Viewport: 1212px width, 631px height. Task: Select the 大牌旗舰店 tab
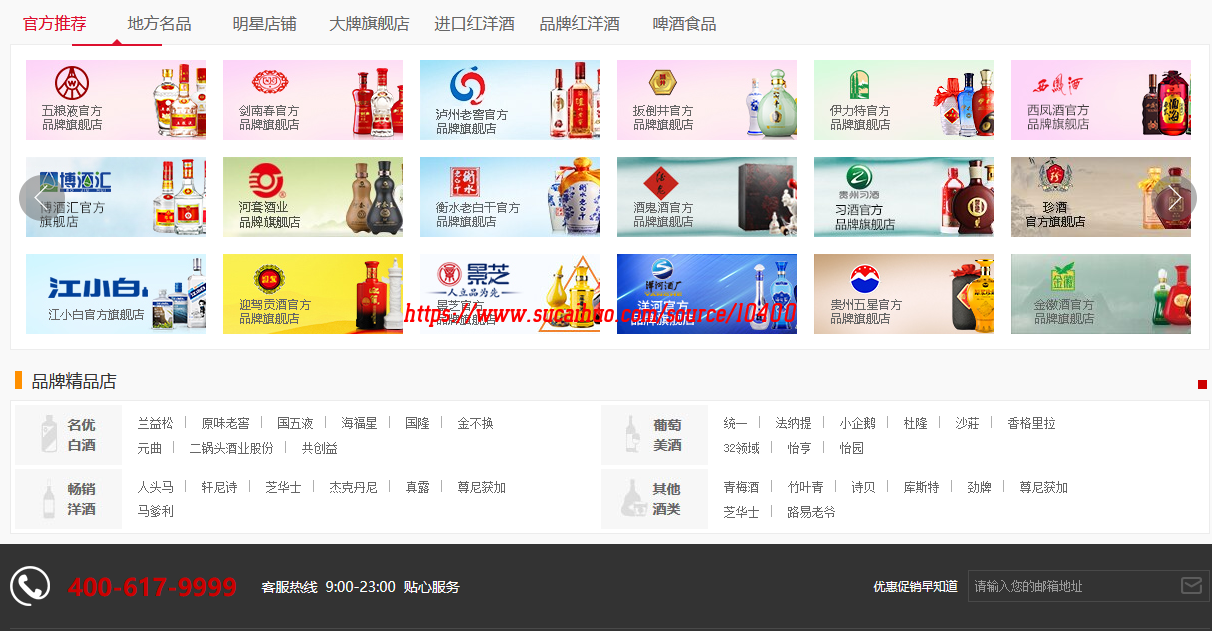[369, 24]
